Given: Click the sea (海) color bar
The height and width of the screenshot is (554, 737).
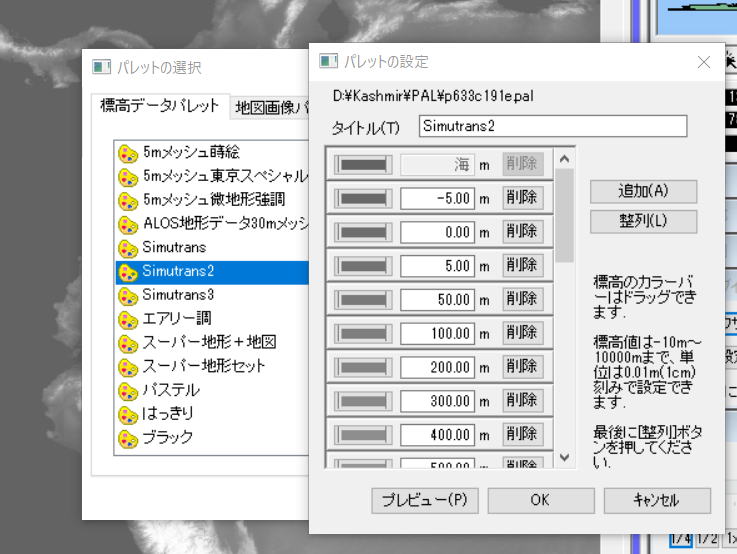Looking at the screenshot, I should point(364,164).
